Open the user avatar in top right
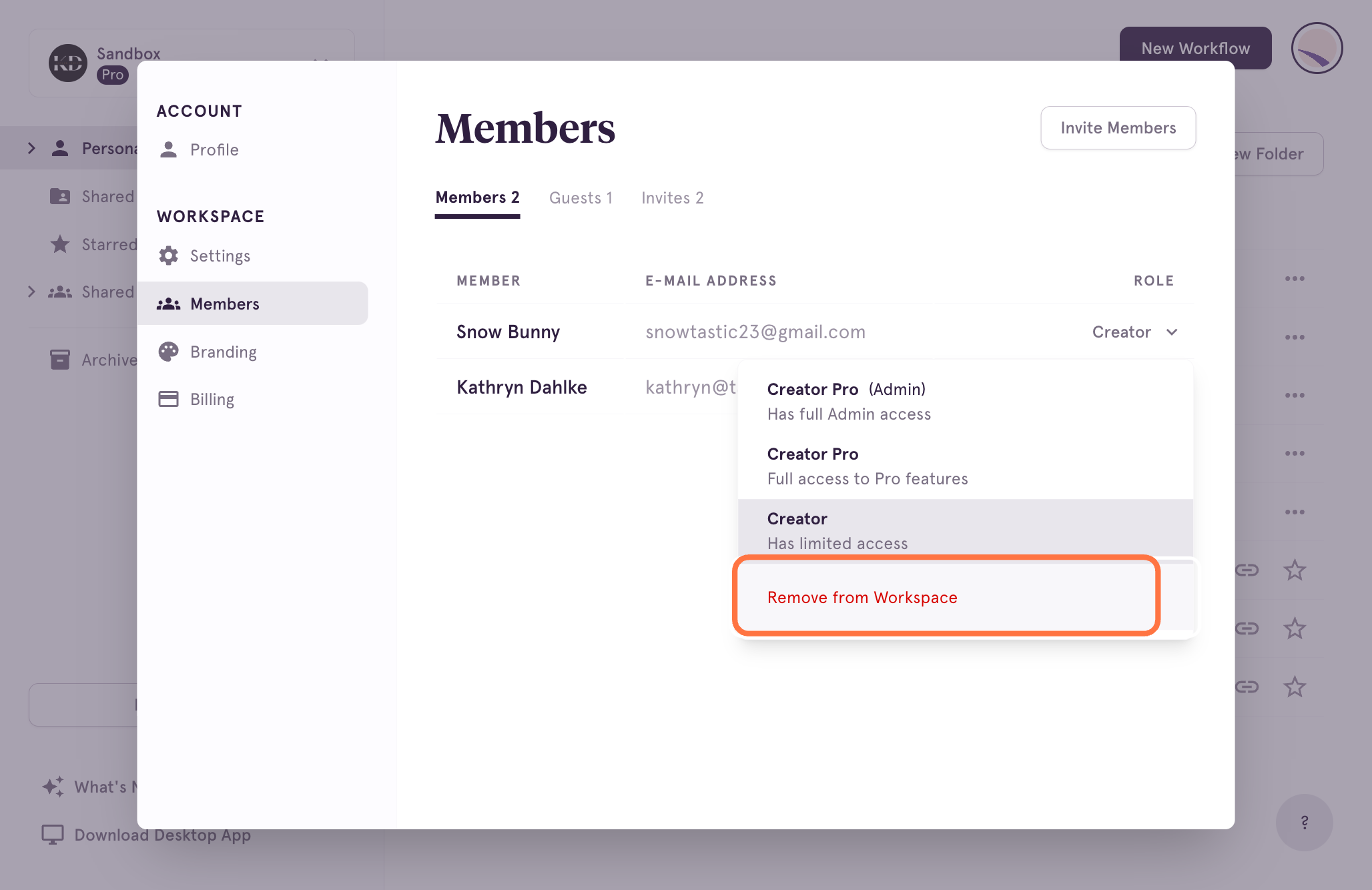This screenshot has width=1372, height=890. [x=1317, y=48]
